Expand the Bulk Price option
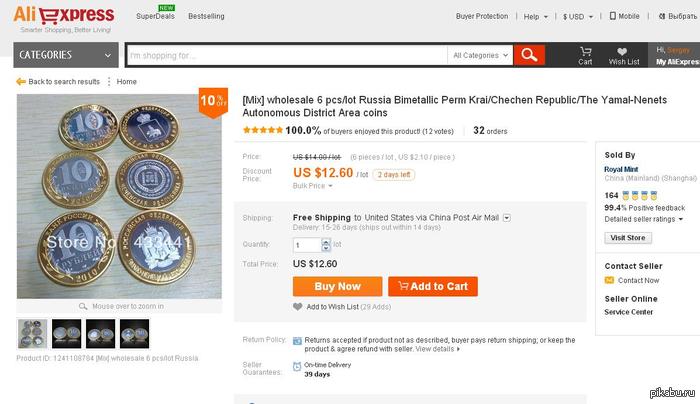 pos(312,186)
